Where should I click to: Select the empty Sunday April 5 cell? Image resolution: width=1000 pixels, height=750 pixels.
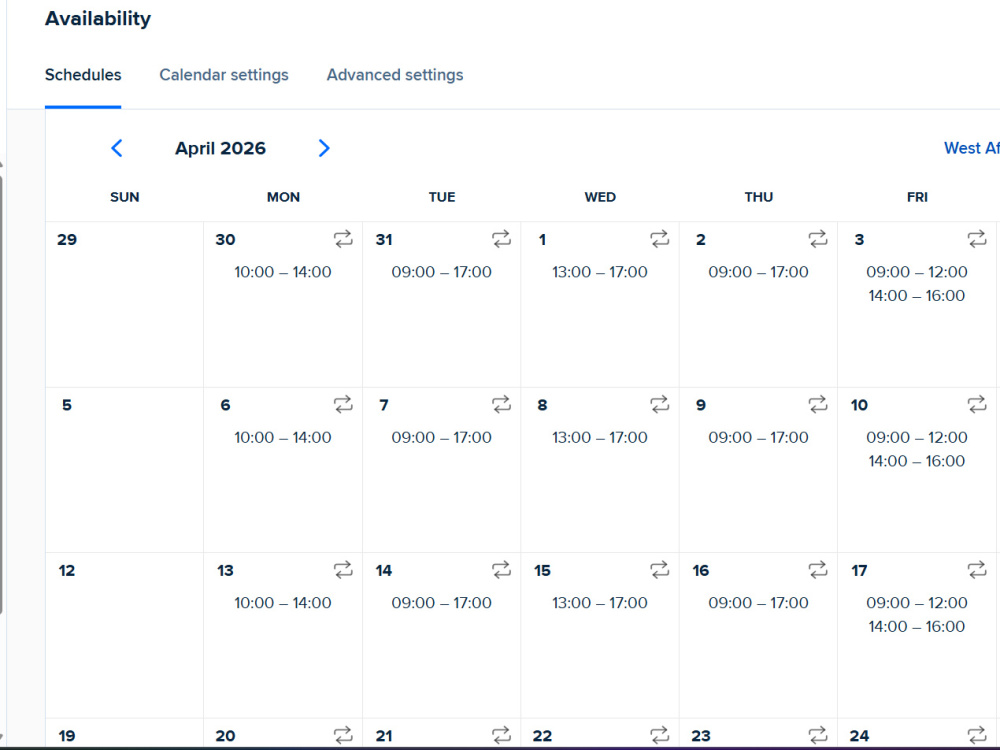pos(124,470)
